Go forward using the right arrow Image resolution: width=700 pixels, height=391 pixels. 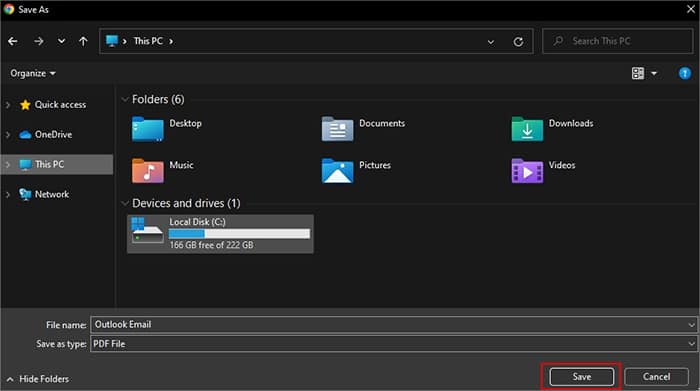tap(39, 42)
